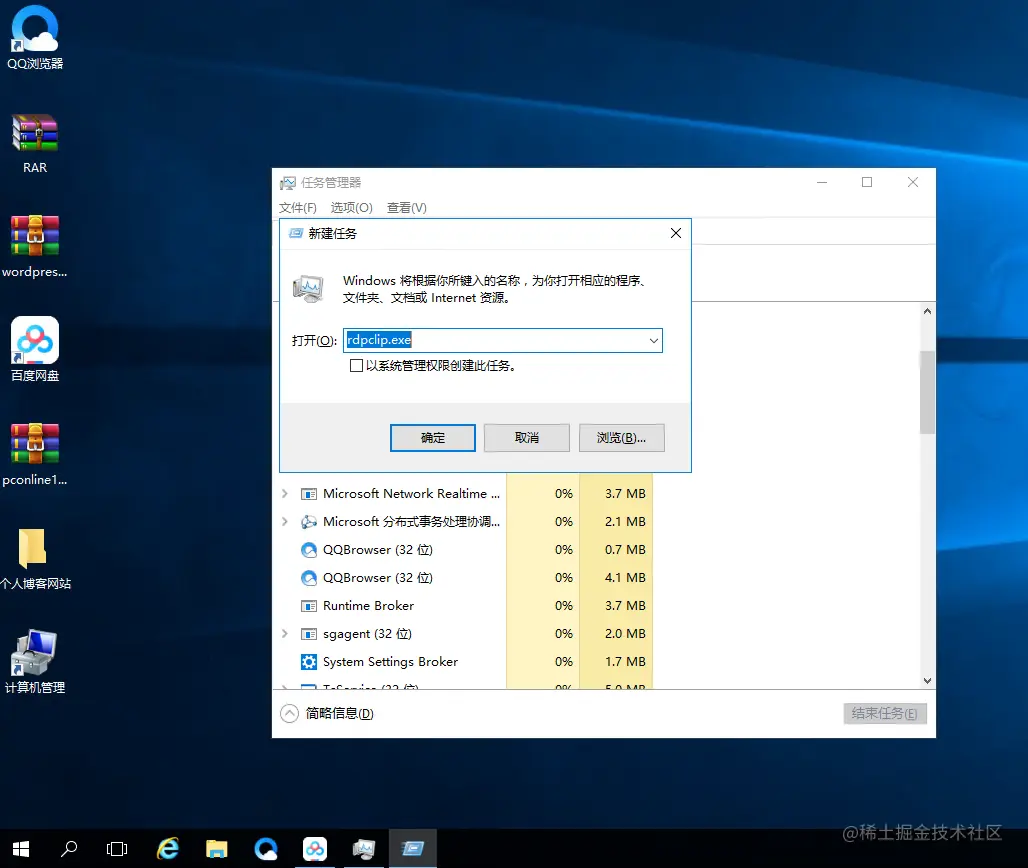Open taskbar search magnifier

point(69,849)
